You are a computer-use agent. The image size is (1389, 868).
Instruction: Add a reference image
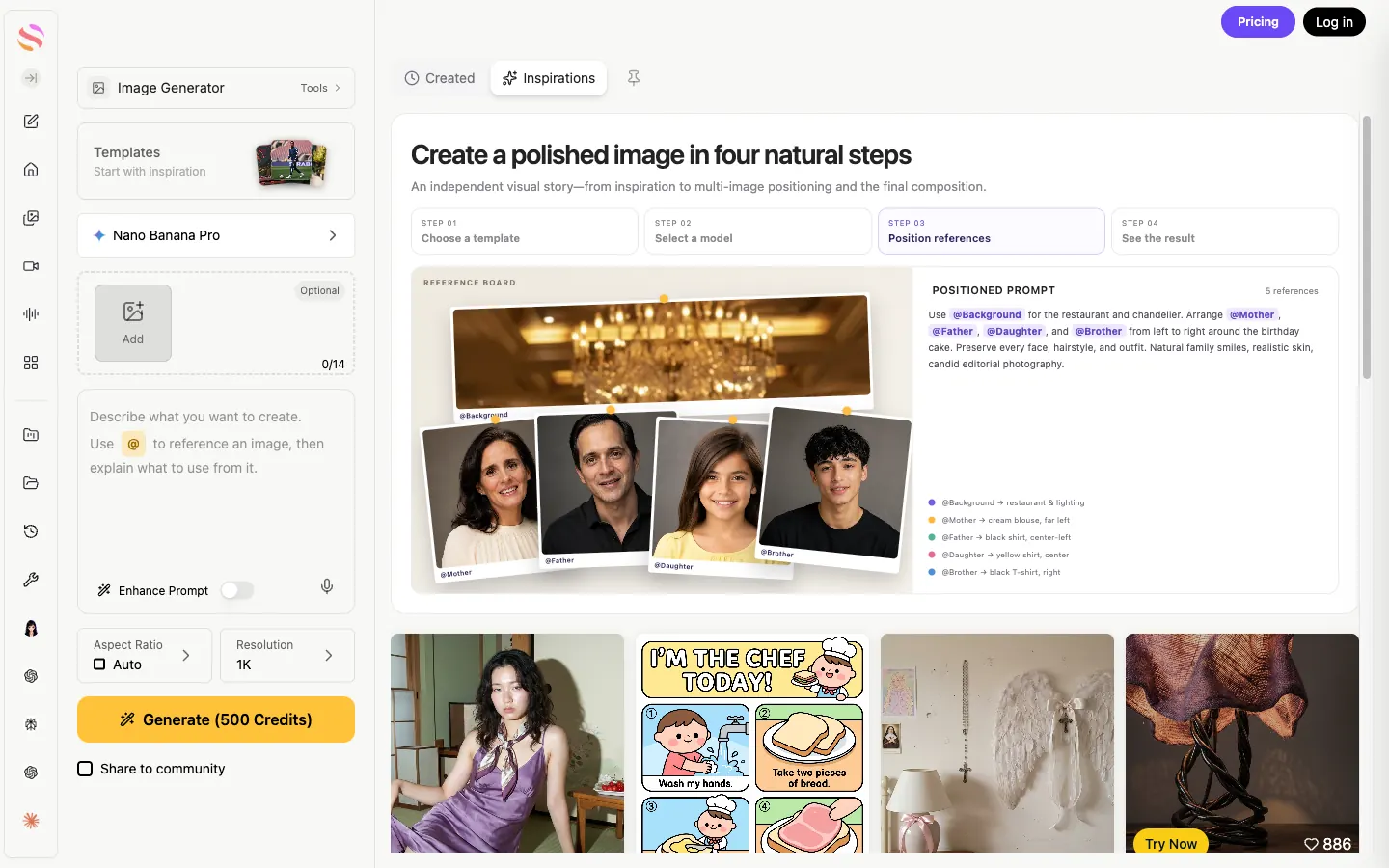point(133,323)
